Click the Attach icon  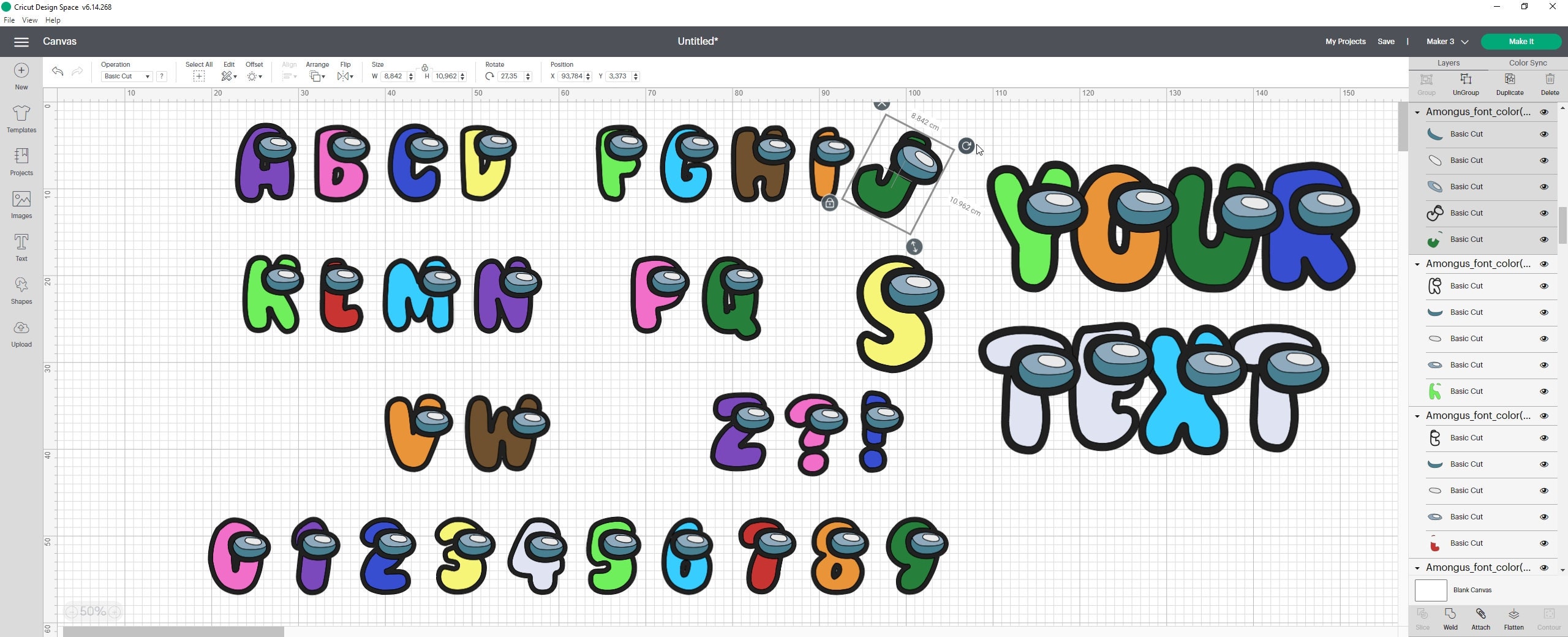(1481, 617)
